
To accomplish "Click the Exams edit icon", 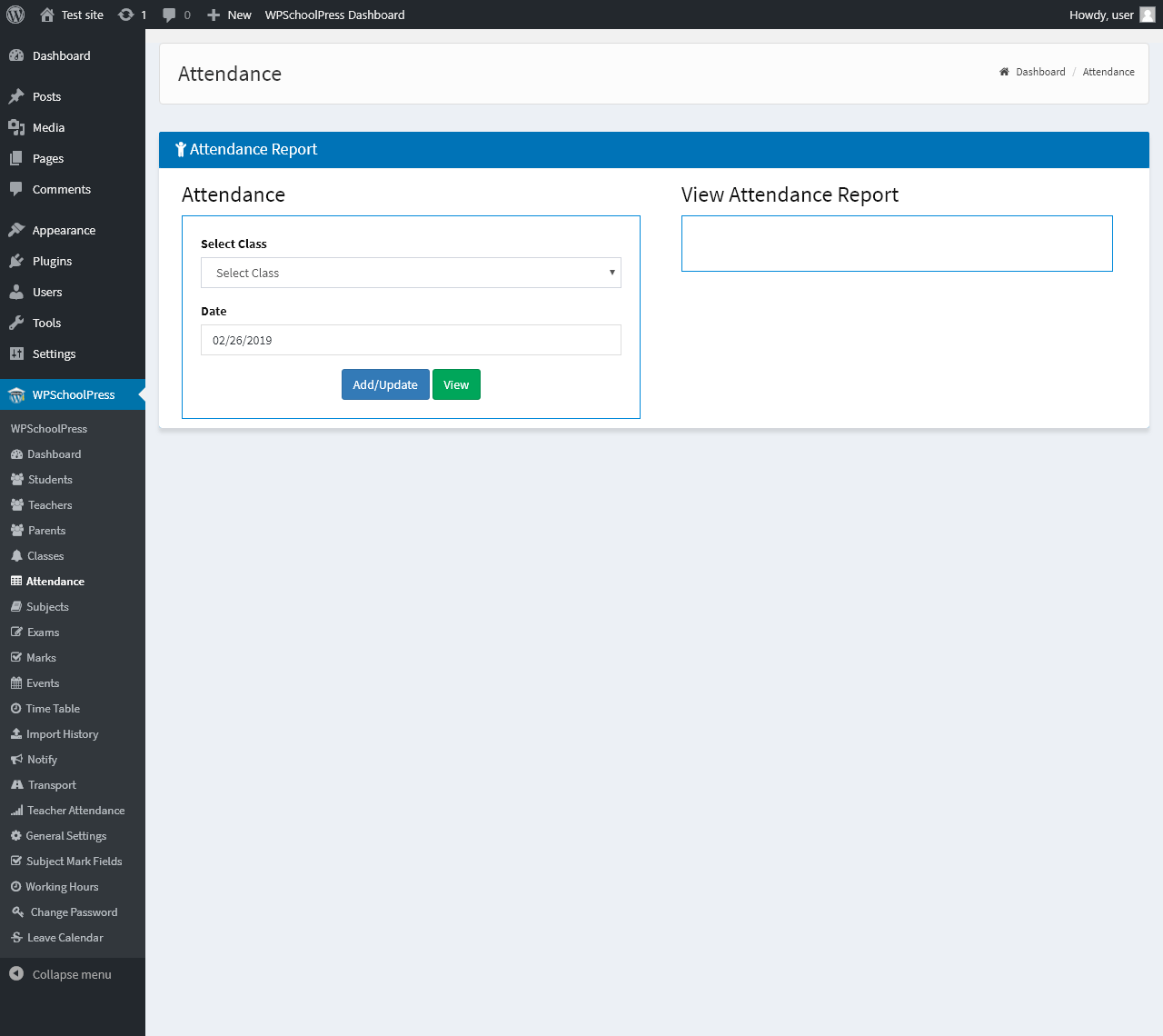I will coord(16,633).
